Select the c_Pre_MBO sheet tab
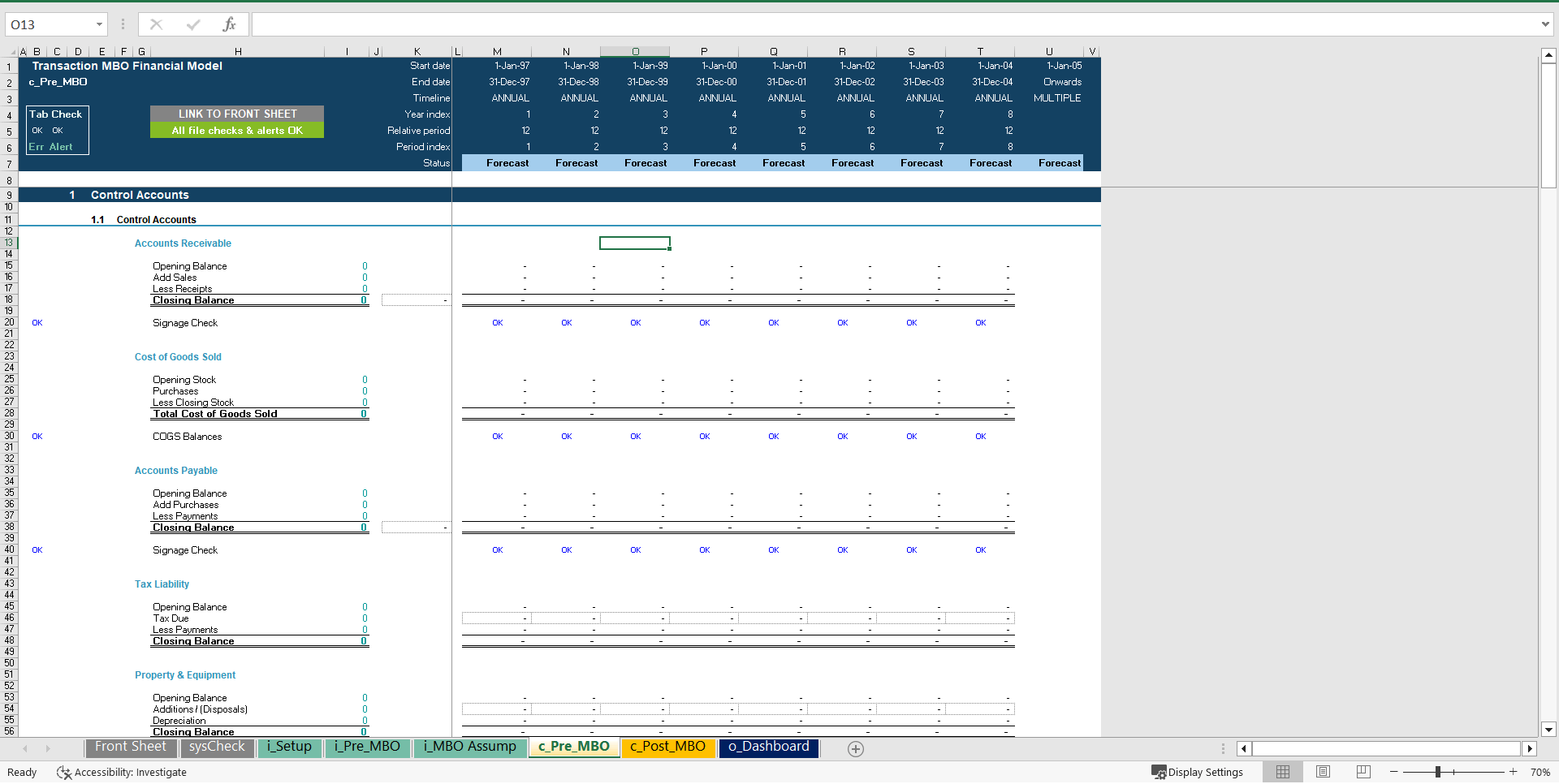 pos(574,747)
